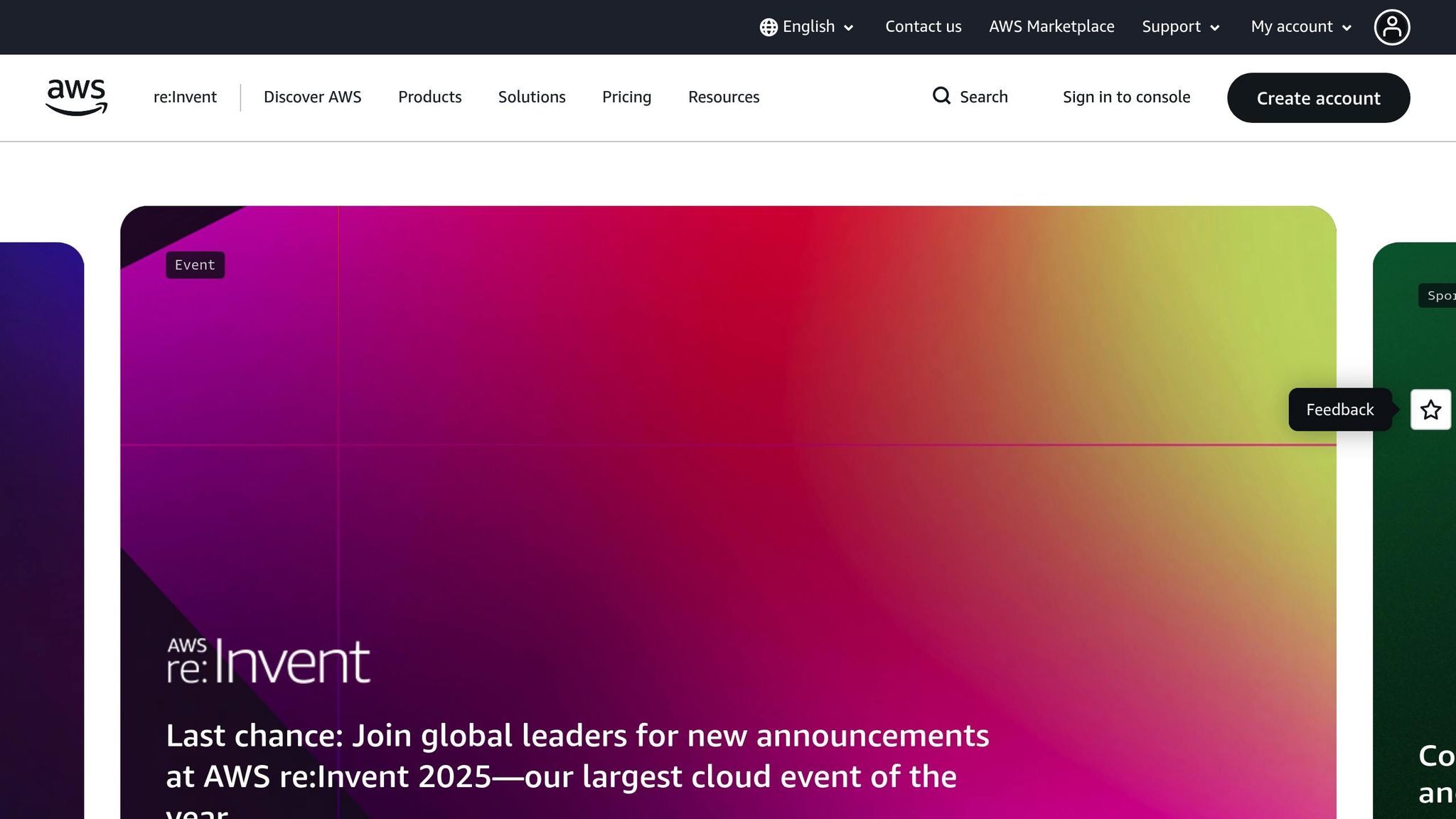This screenshot has height=819, width=1456.
Task: Click the AWS logo
Action: click(x=76, y=97)
